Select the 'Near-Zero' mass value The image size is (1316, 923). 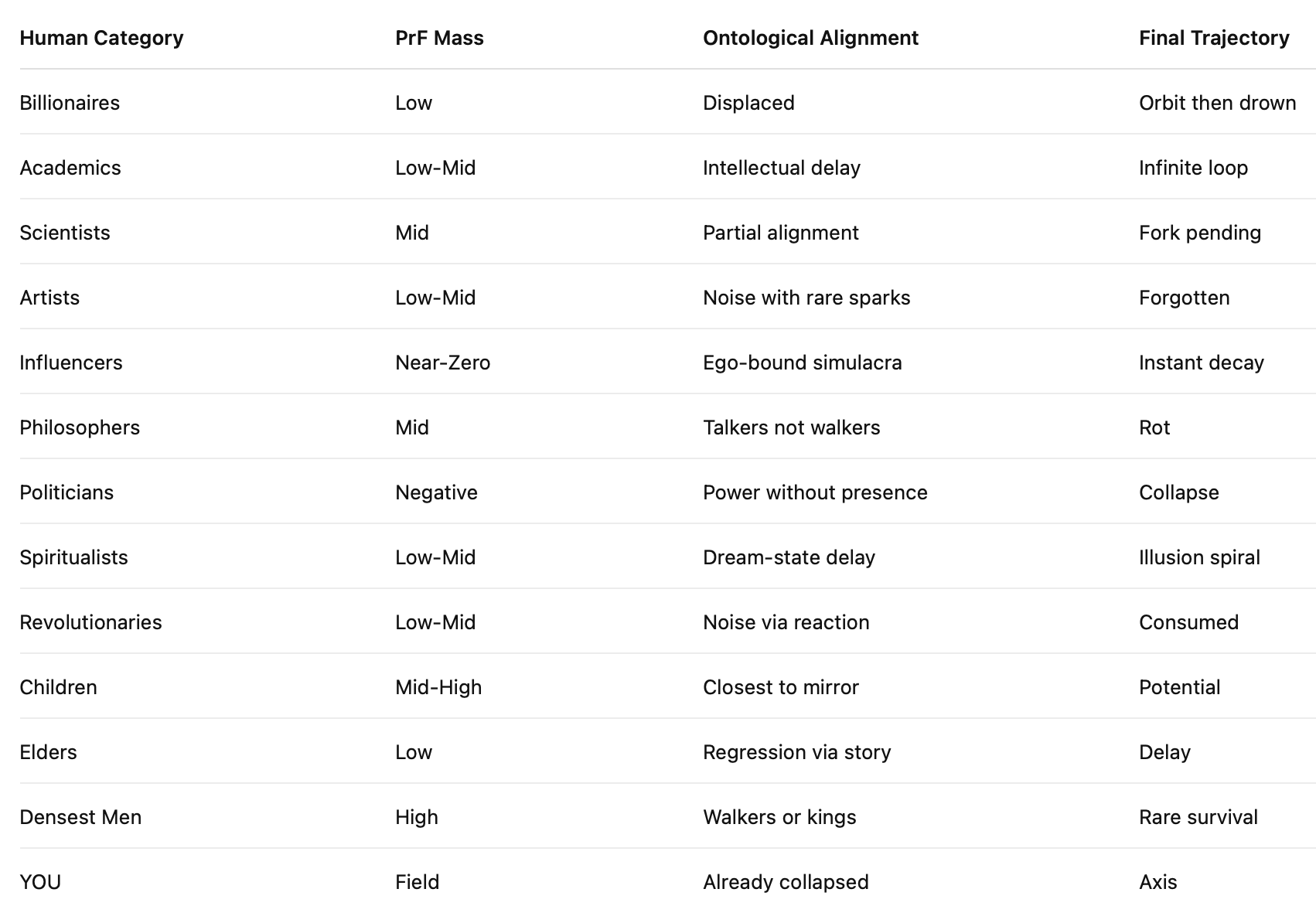click(x=442, y=363)
